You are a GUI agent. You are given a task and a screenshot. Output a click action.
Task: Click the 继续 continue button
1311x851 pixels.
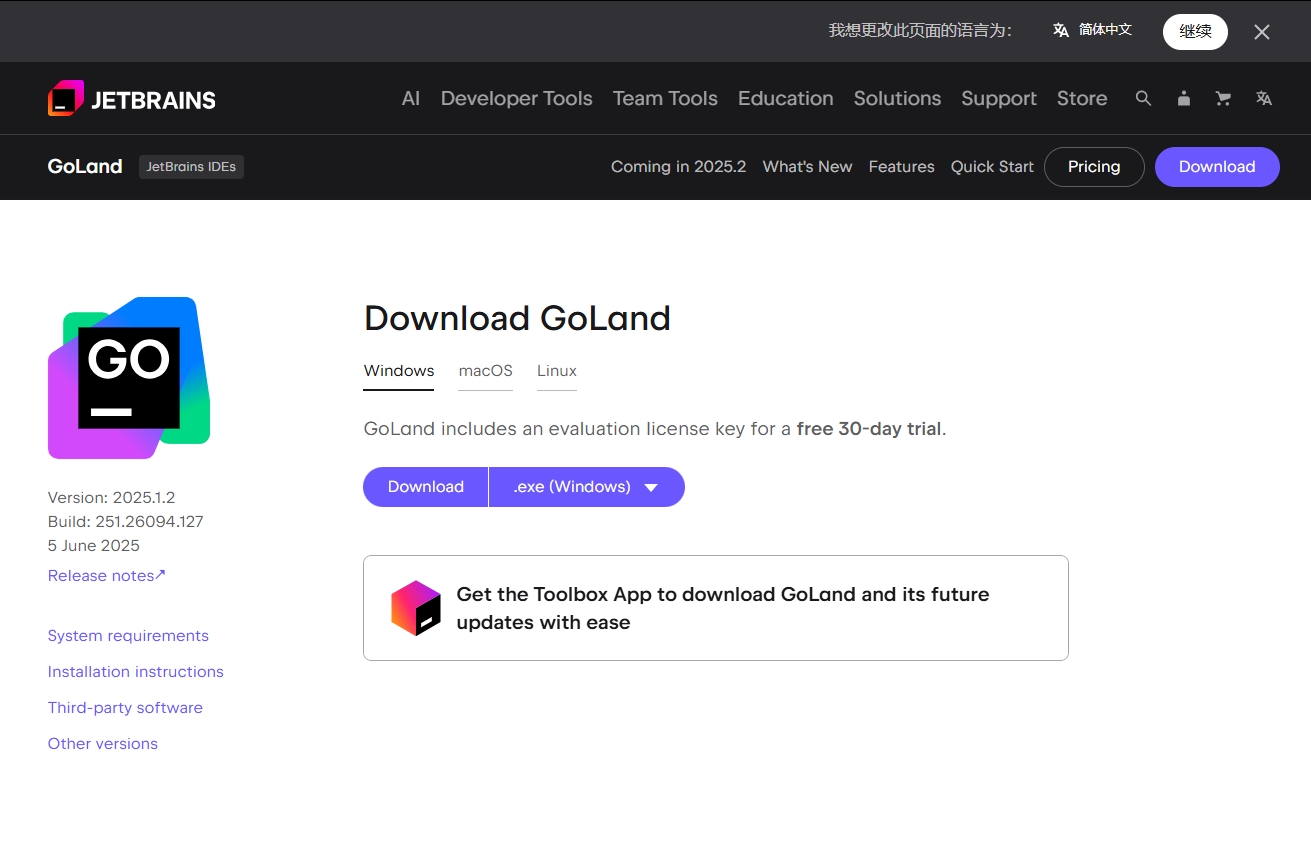[x=1195, y=31]
